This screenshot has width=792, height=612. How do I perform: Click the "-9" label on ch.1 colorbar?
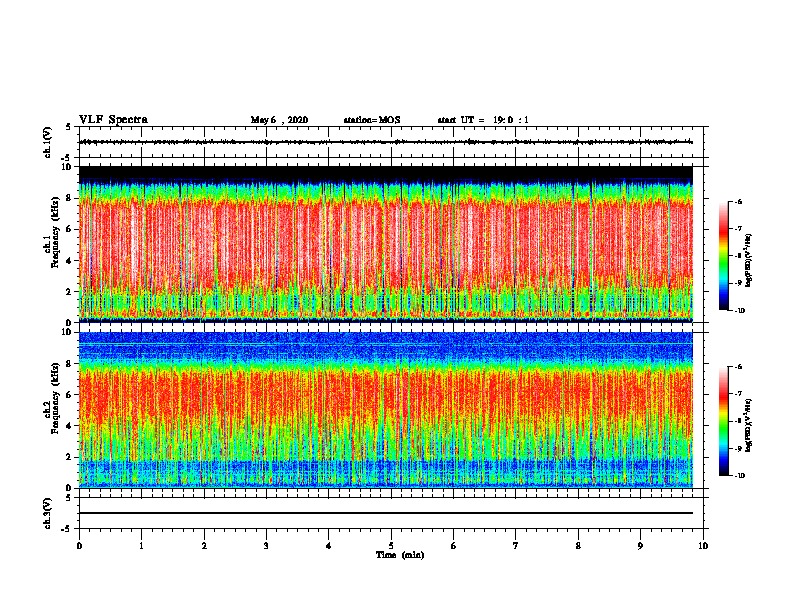[x=738, y=283]
